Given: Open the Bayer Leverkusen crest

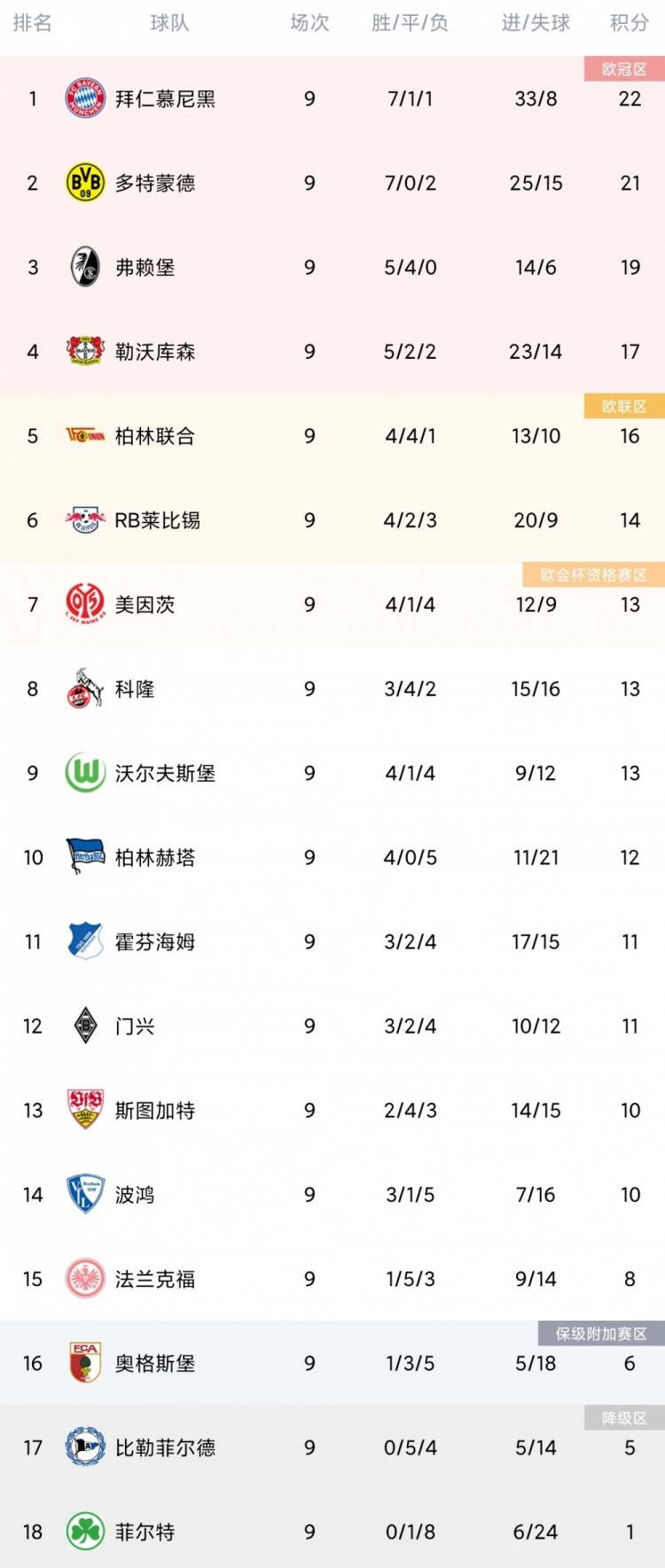Looking at the screenshot, I should tap(85, 351).
